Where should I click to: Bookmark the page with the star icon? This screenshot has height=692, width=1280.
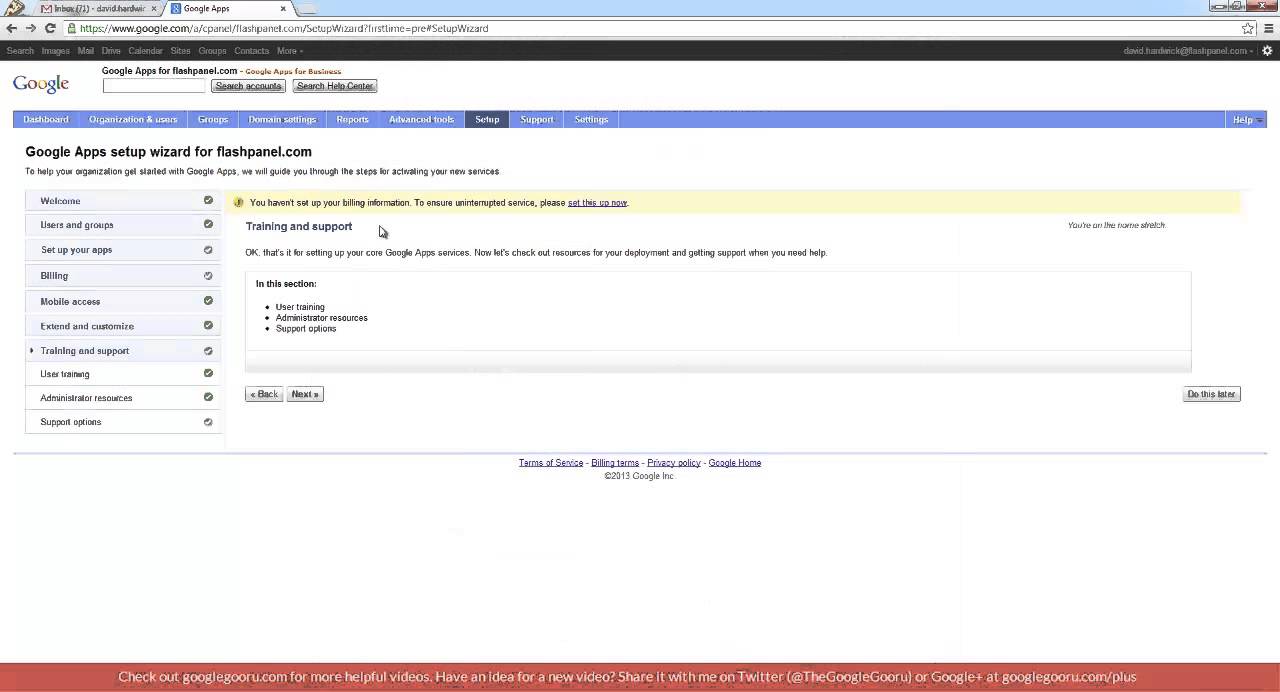click(1248, 28)
